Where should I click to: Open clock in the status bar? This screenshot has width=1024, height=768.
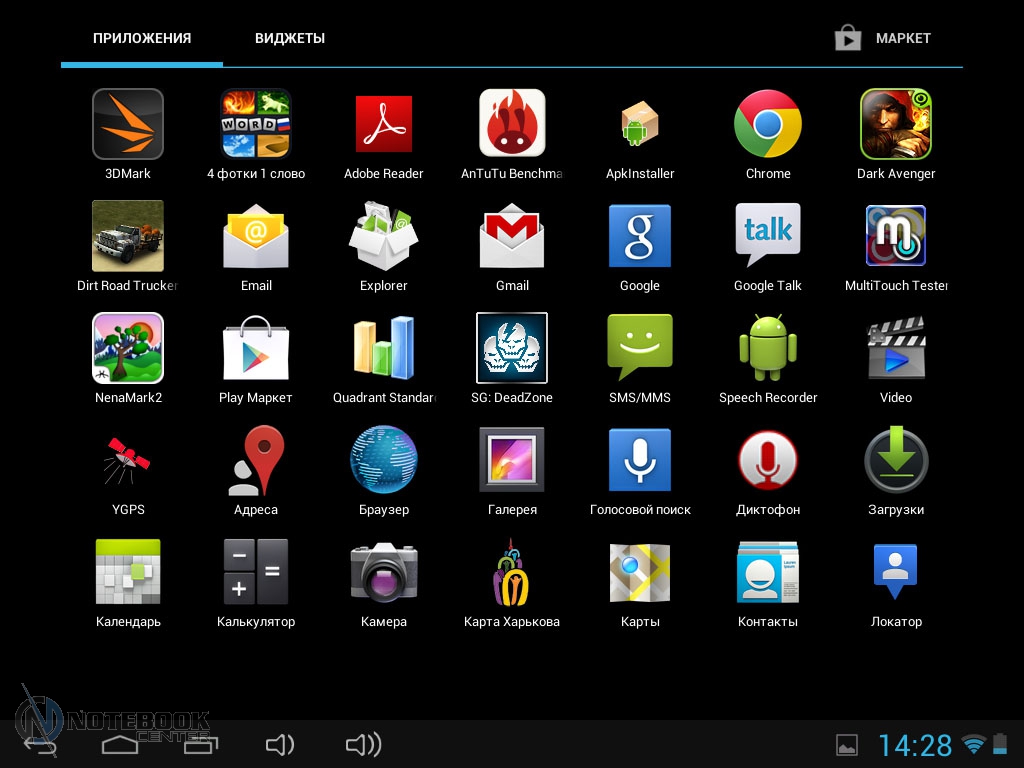[x=915, y=745]
